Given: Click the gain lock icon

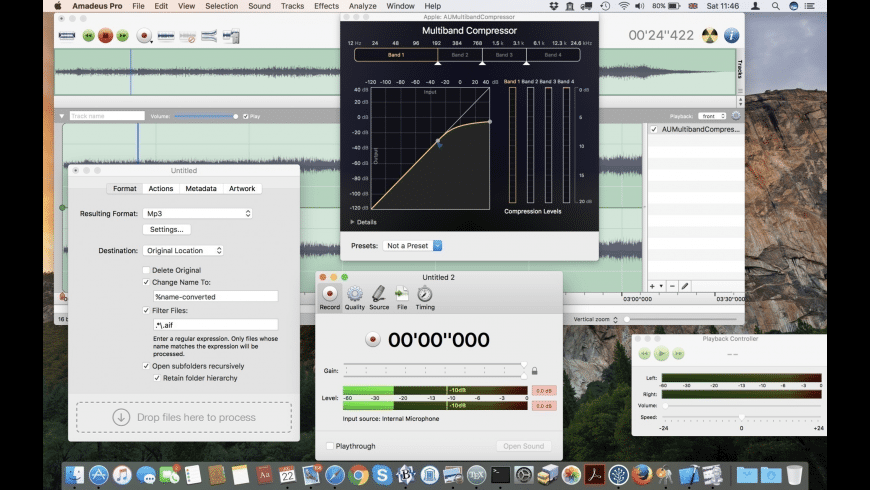Looking at the screenshot, I should coord(534,371).
